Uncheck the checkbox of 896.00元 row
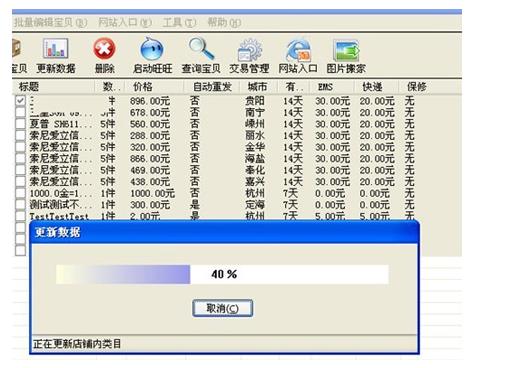515x368 pixels. [x=20, y=100]
